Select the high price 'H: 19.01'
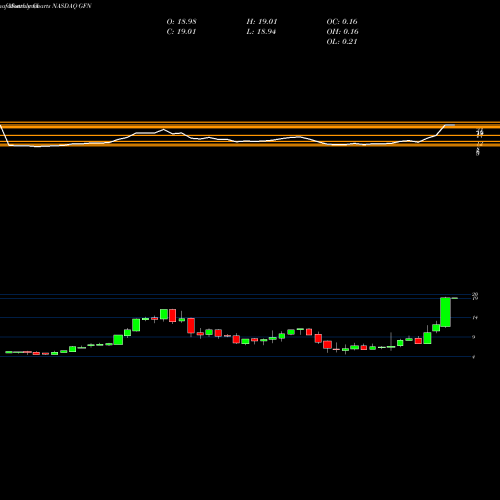The width and height of the screenshot is (500, 500). (x=262, y=22)
